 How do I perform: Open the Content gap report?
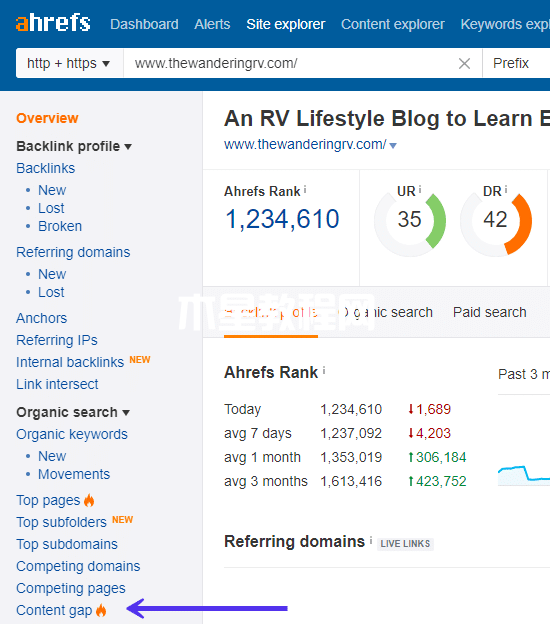(54, 610)
